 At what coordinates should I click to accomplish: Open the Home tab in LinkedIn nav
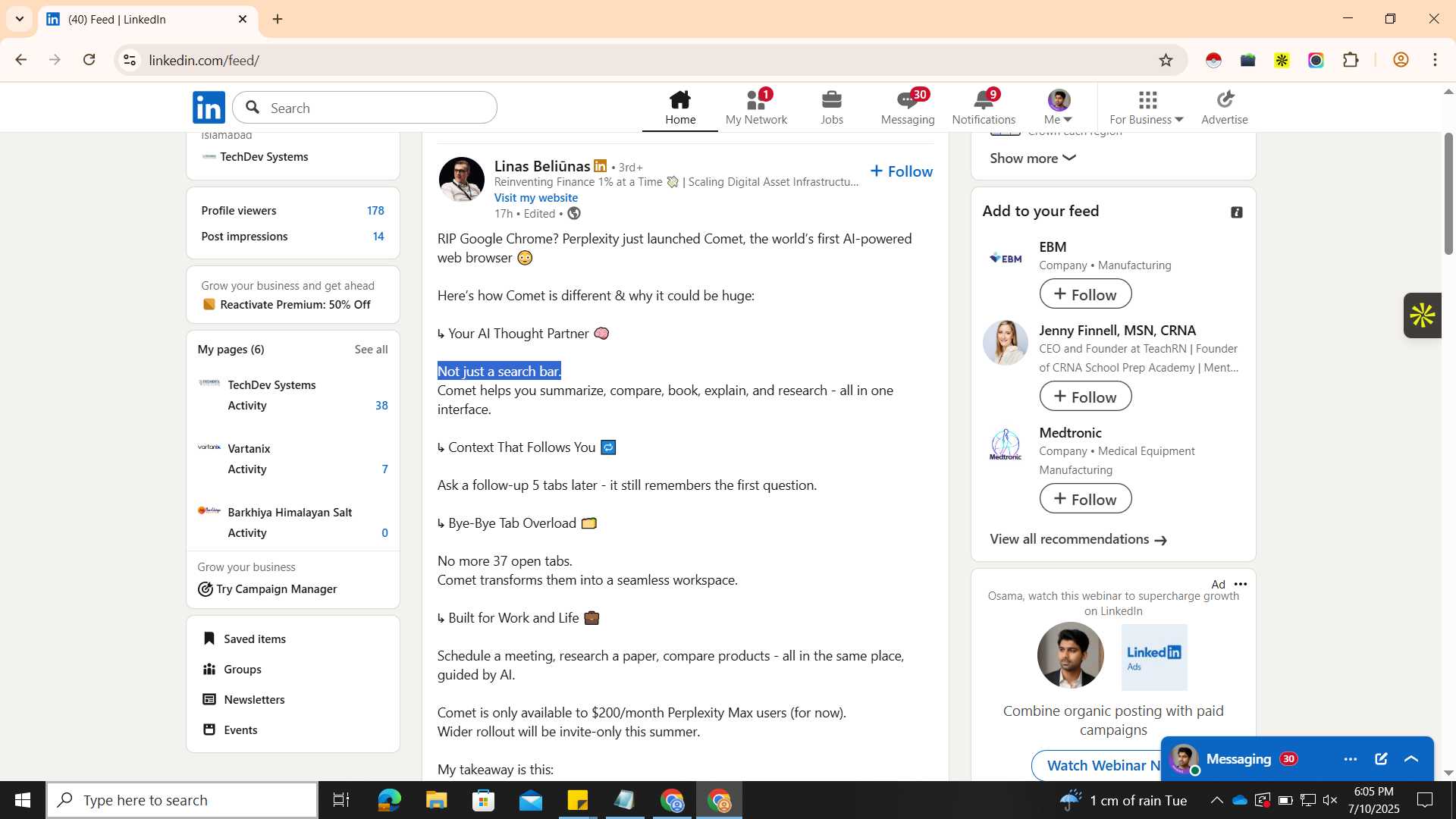680,108
